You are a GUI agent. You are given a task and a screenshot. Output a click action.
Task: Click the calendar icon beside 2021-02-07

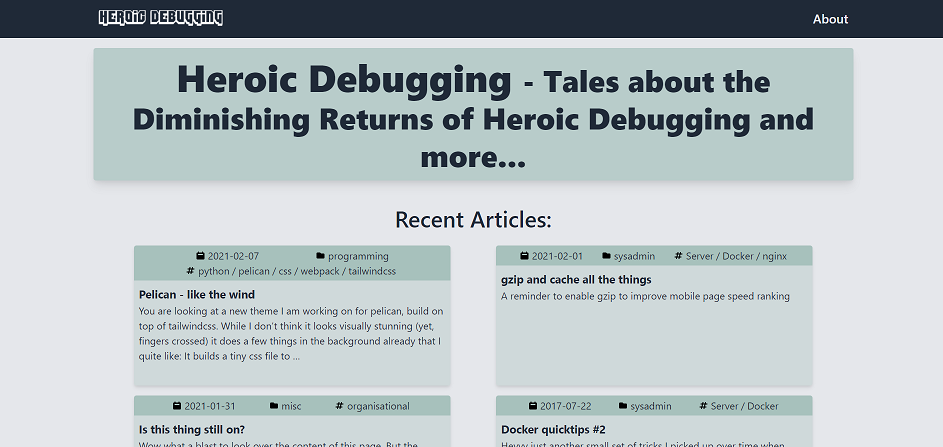(200, 256)
